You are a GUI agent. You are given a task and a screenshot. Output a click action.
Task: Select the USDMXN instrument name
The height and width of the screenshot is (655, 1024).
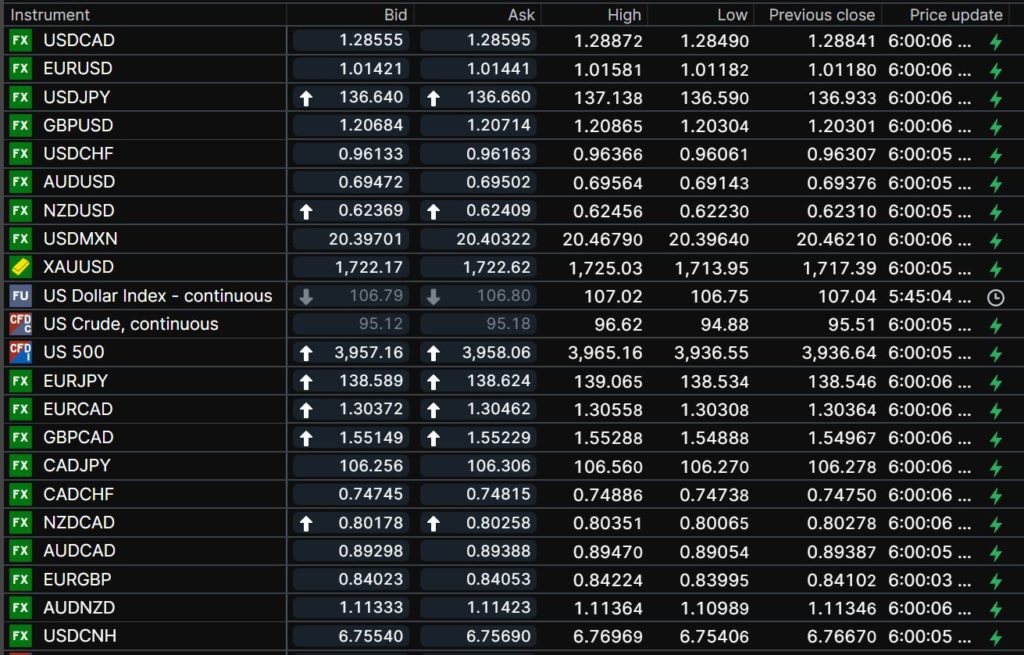79,239
